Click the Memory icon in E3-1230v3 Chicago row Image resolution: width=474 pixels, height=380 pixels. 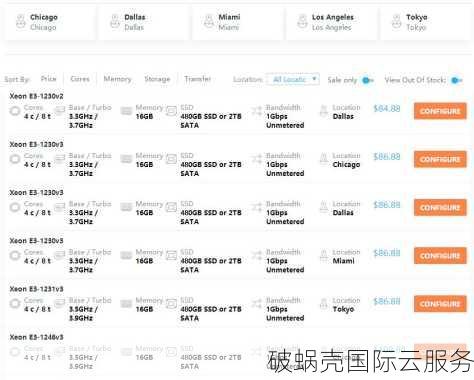tap(126, 159)
